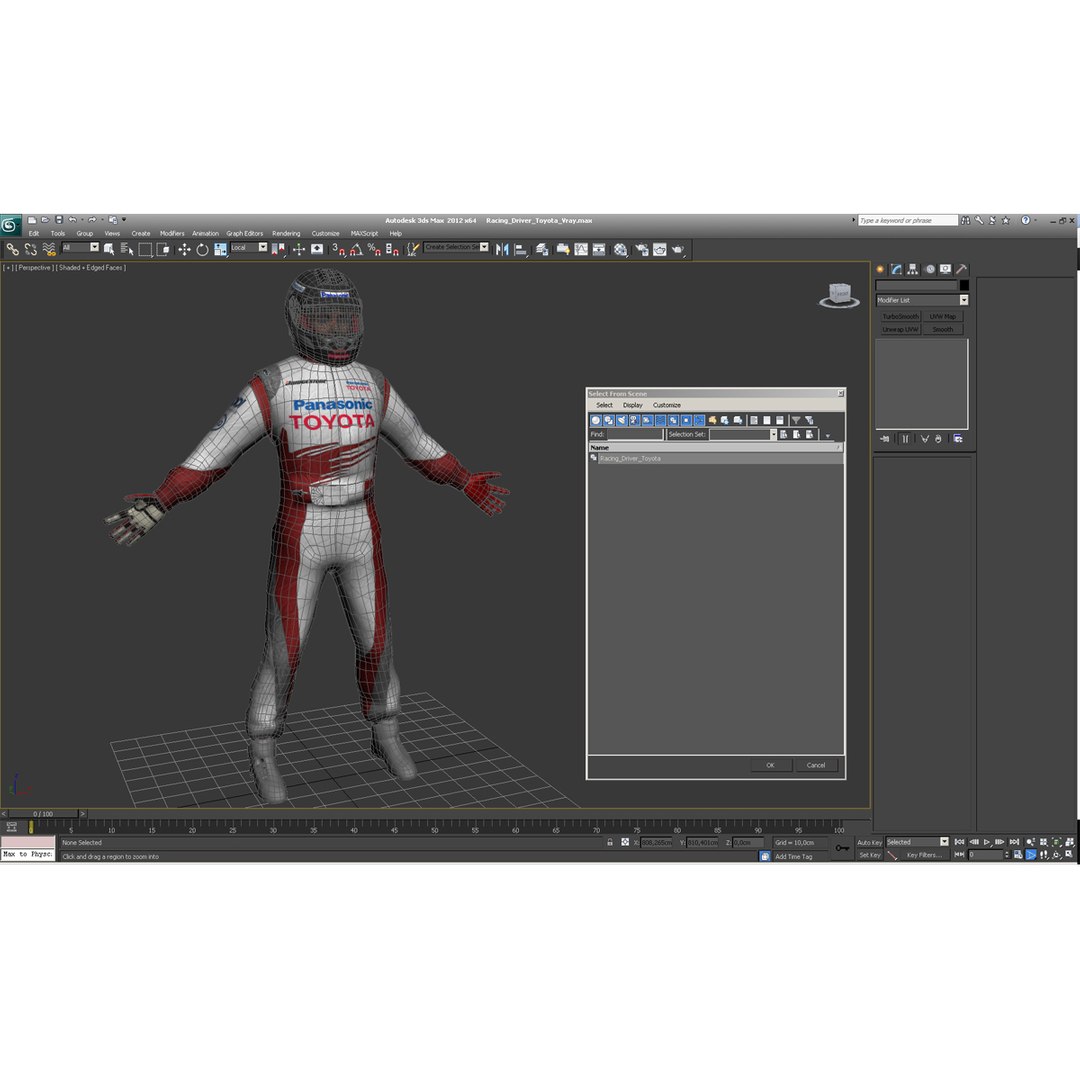Screen dimensions: 1080x1080
Task: Click the object color swatch
Action: [964, 285]
